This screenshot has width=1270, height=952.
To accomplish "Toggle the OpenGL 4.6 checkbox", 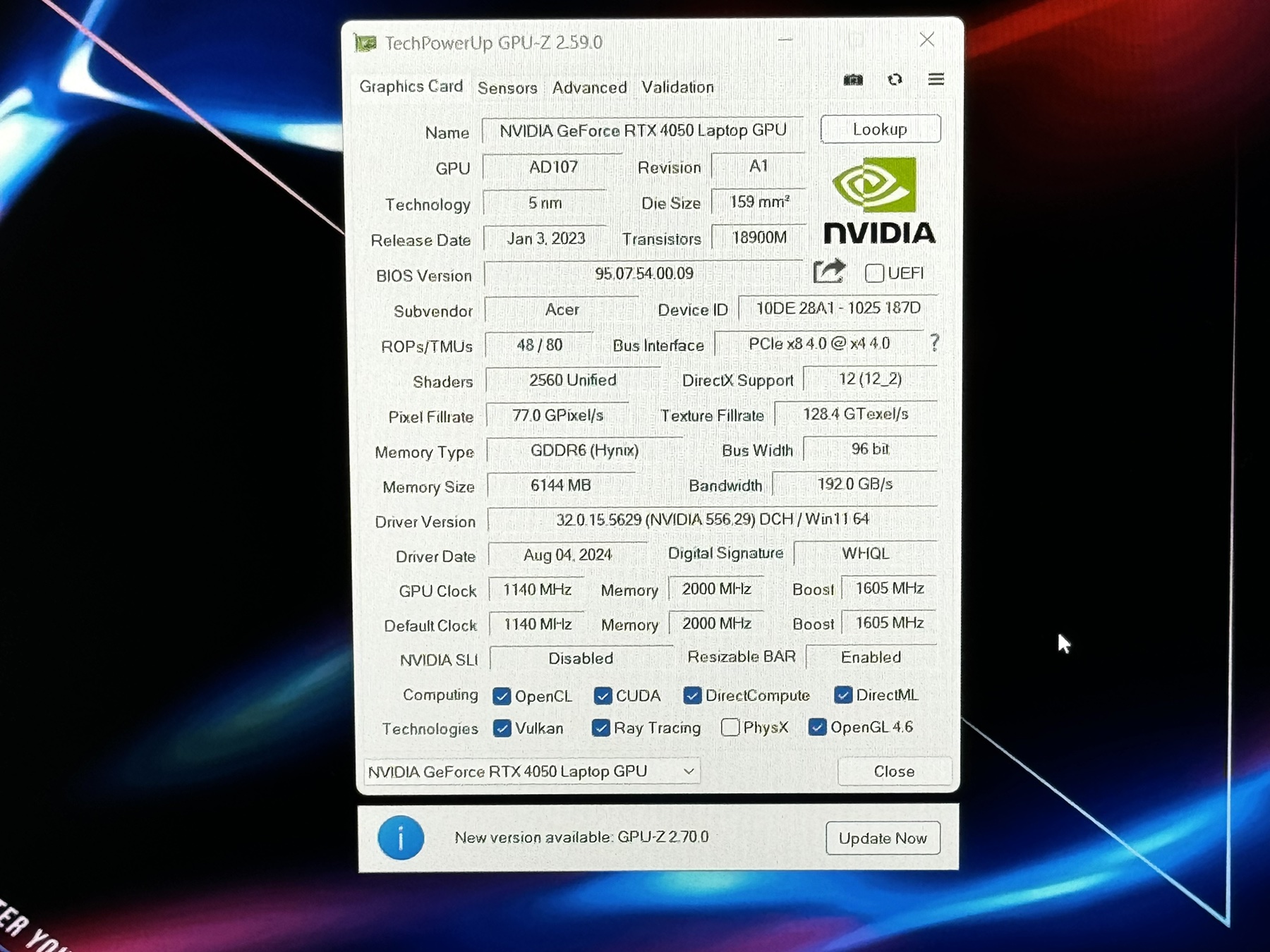I will 817,726.
